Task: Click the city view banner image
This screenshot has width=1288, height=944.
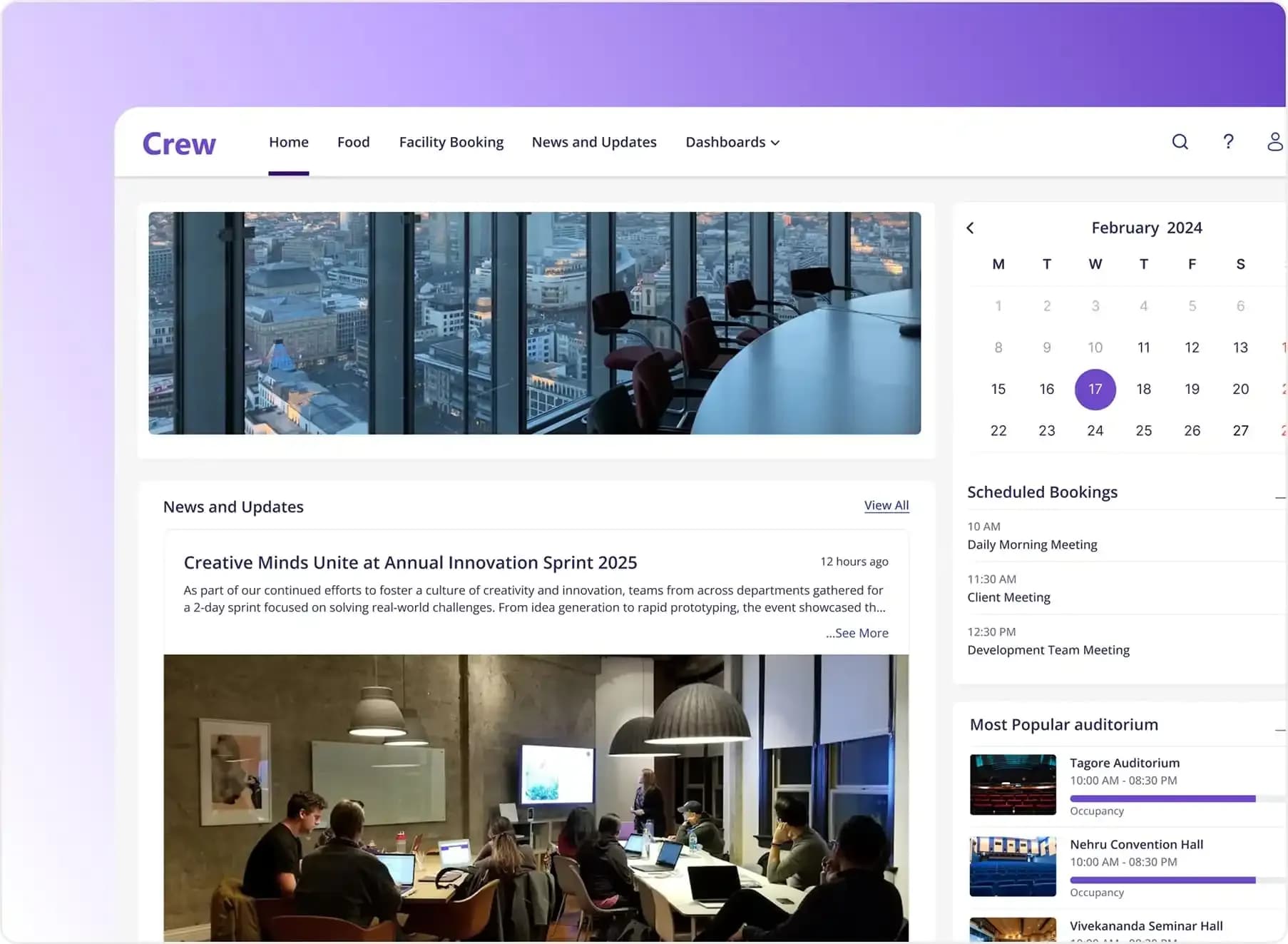Action: [x=535, y=323]
